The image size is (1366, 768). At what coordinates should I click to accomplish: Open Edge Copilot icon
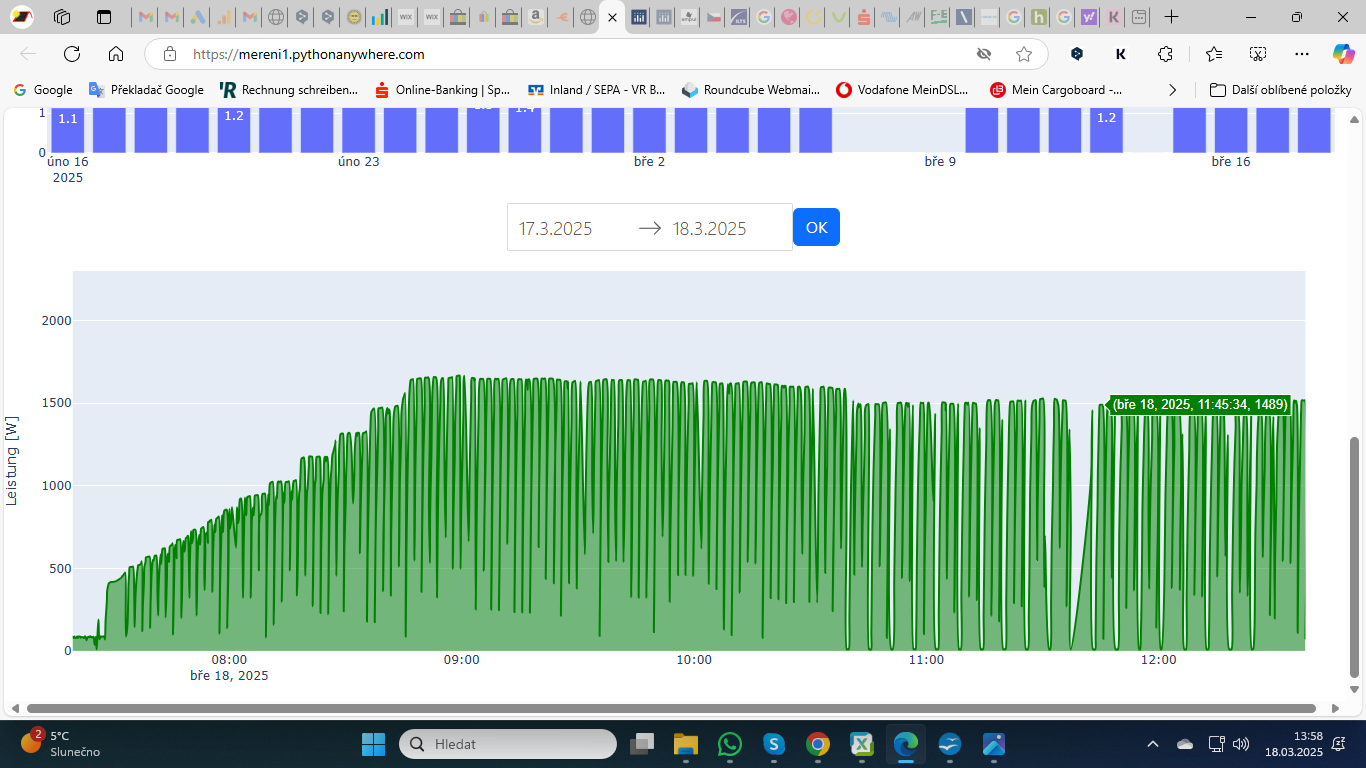1342,54
